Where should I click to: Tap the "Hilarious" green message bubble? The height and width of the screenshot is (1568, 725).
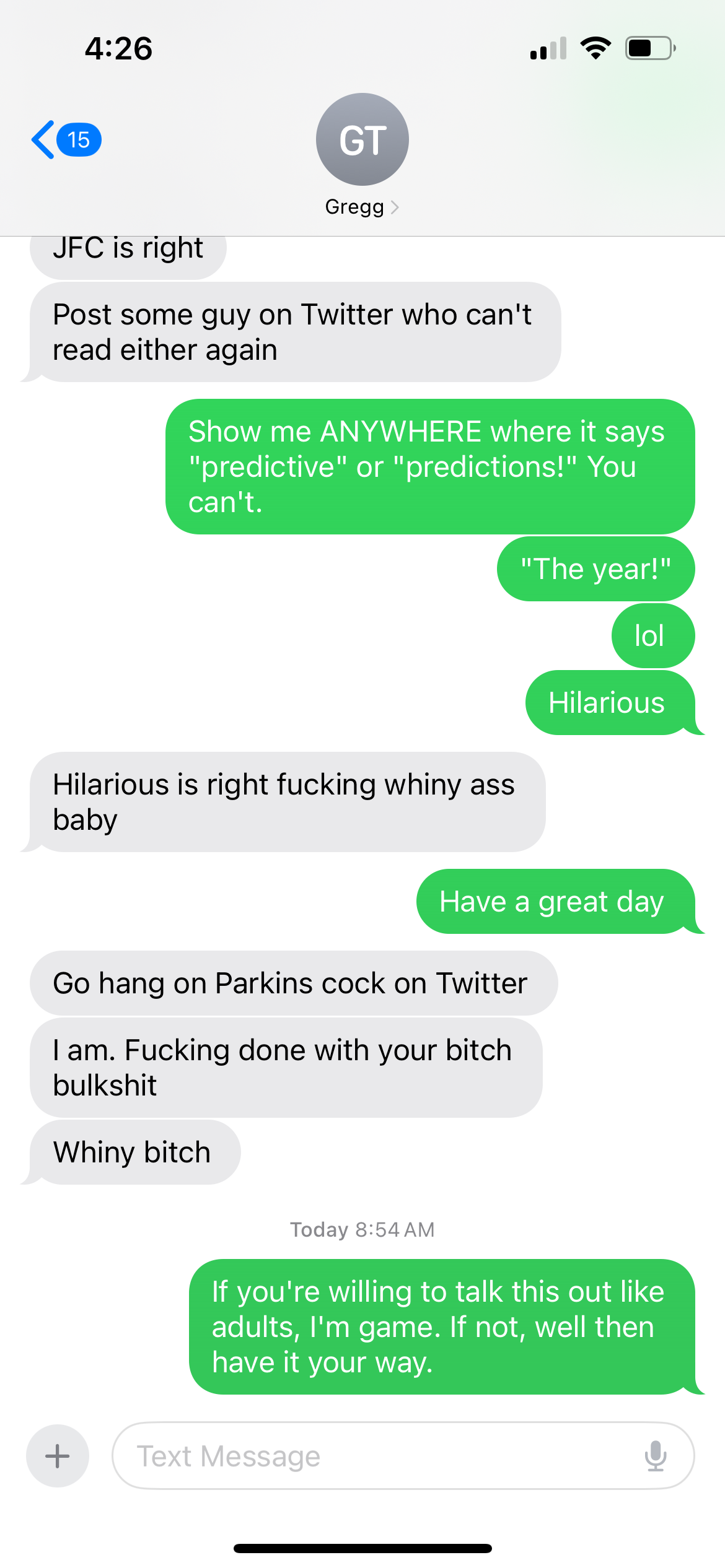tap(610, 703)
